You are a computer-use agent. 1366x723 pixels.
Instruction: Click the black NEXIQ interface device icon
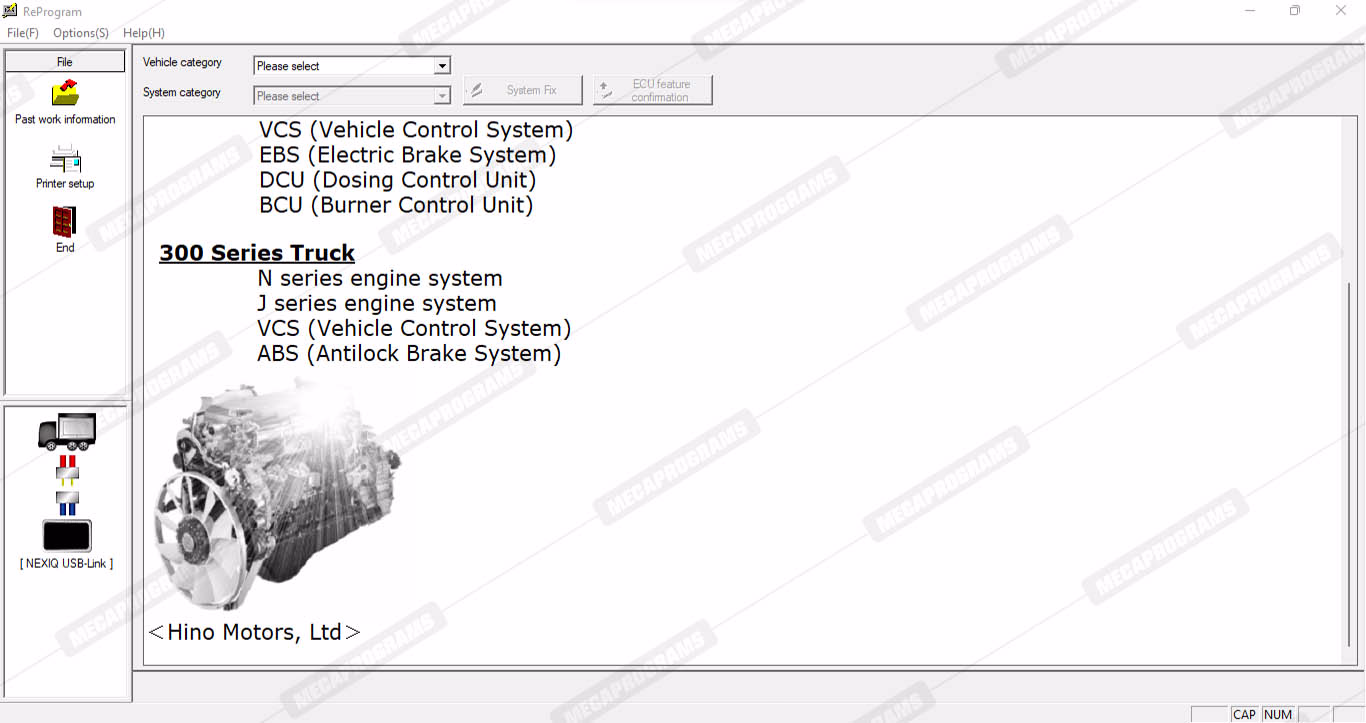[x=67, y=536]
